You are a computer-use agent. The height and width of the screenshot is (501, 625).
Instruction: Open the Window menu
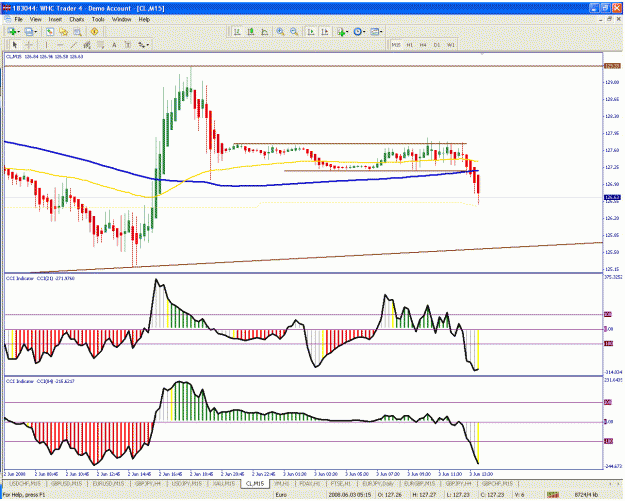tap(121, 19)
